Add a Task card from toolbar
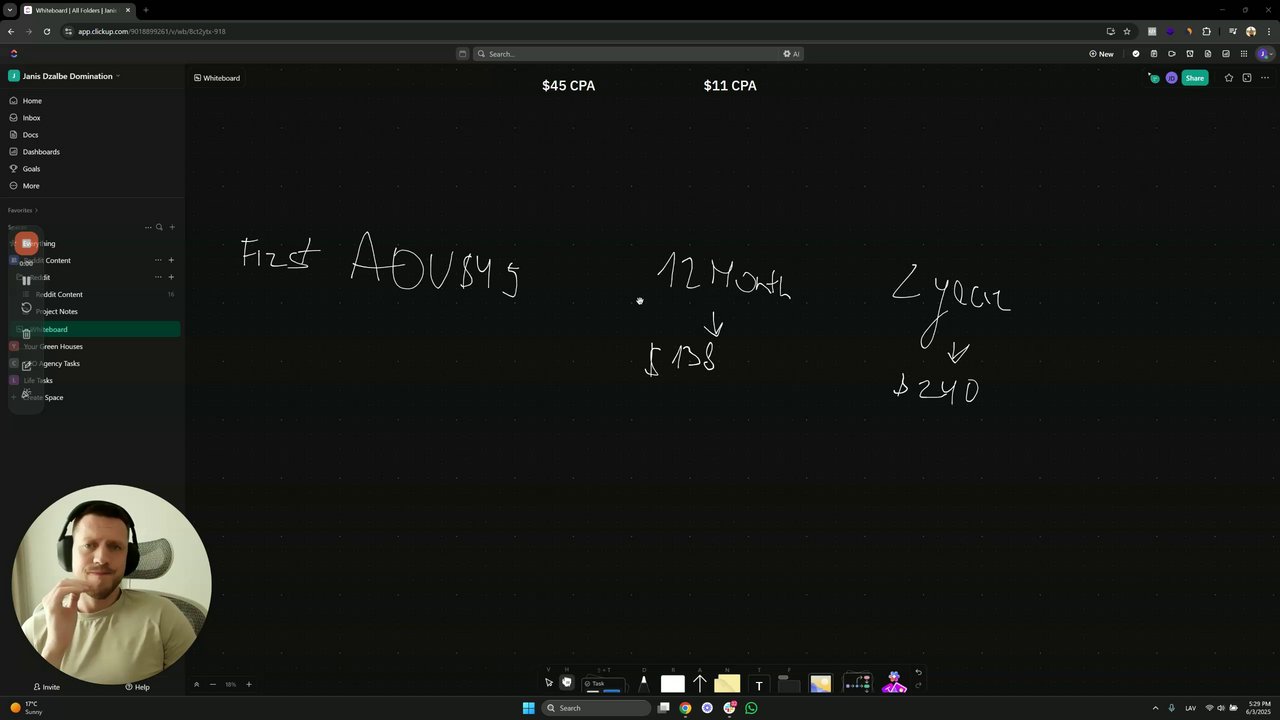The width and height of the screenshot is (1280, 720). pos(603,685)
